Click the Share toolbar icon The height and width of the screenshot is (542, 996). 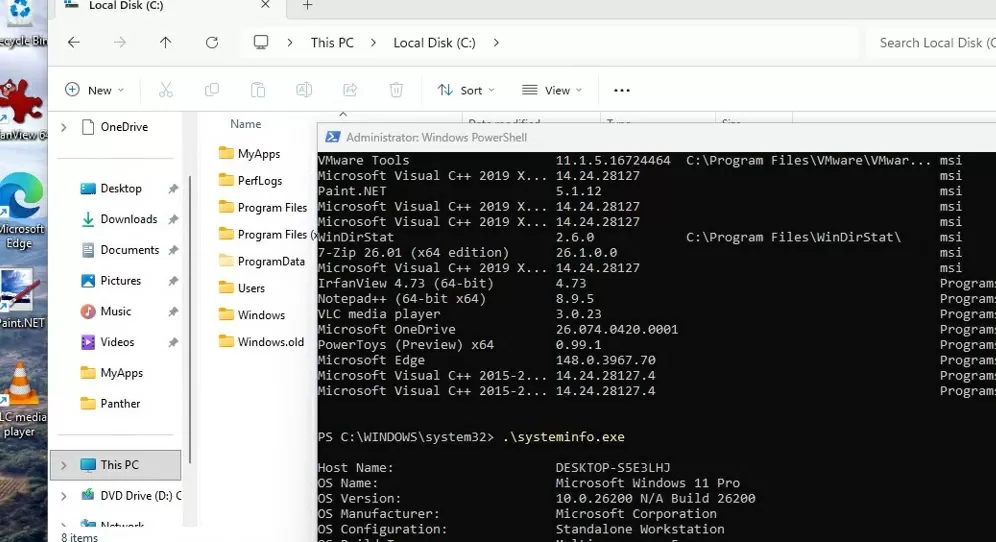[350, 90]
